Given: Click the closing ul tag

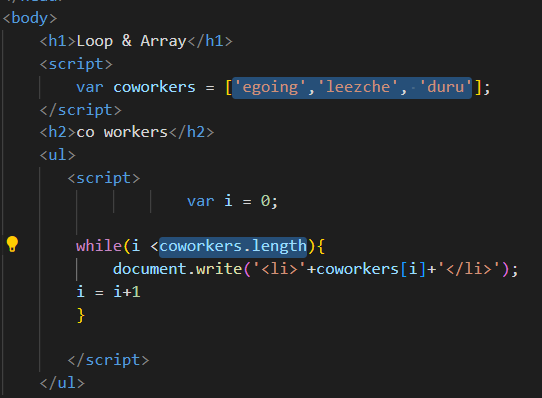Looking at the screenshot, I should click(x=62, y=383).
